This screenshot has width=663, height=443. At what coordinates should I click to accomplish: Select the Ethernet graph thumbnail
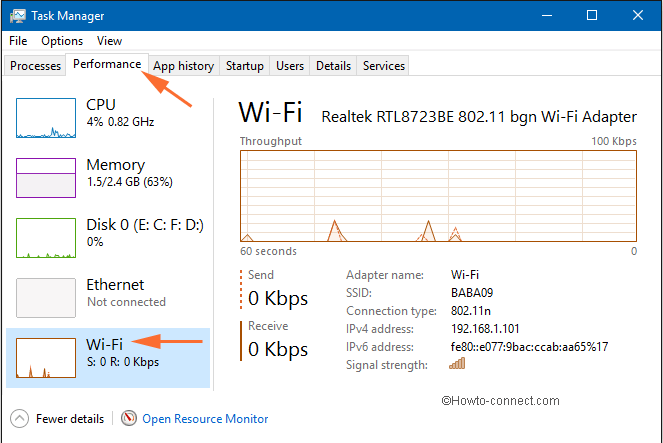tap(46, 298)
